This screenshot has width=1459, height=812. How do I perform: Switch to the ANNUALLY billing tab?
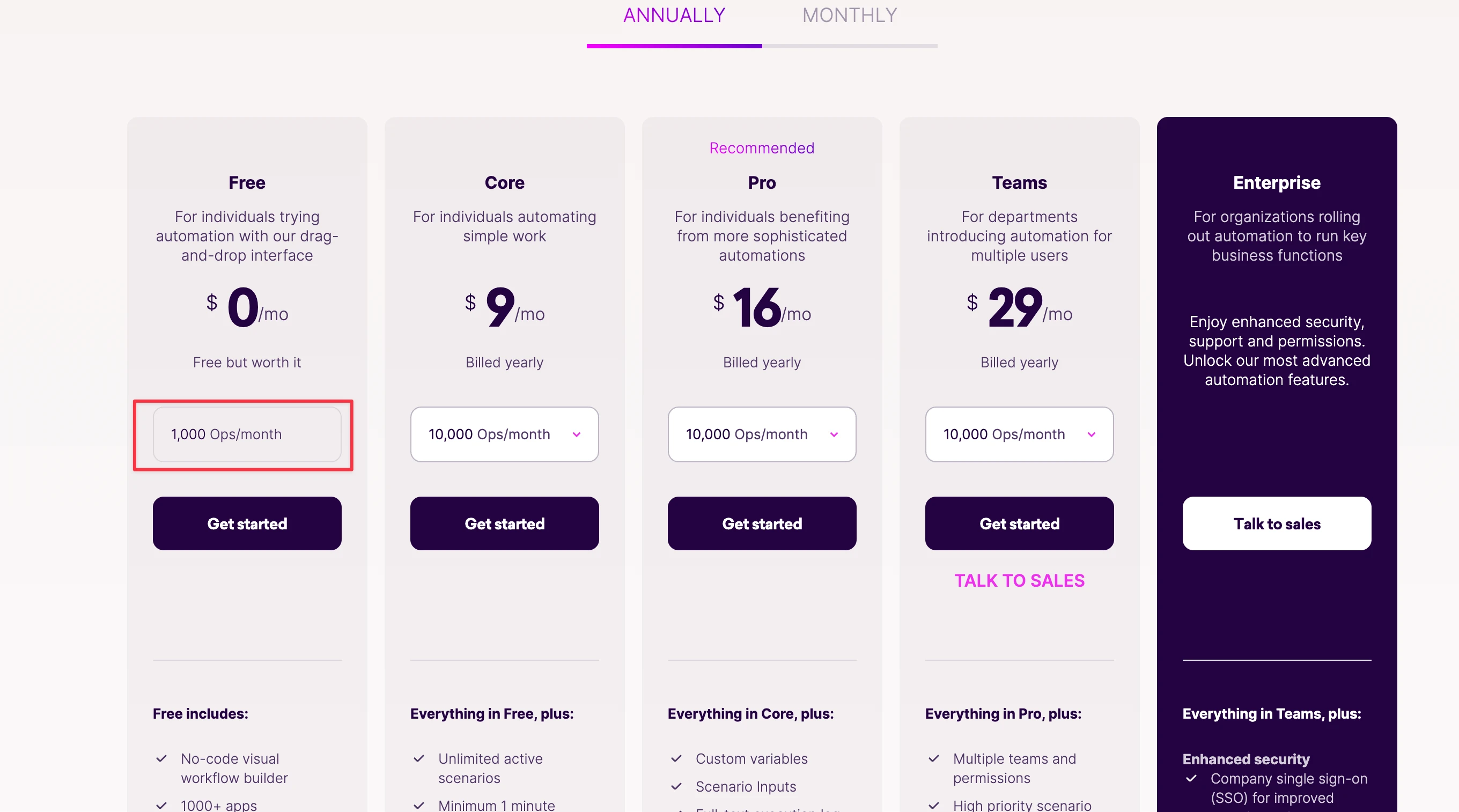[674, 16]
